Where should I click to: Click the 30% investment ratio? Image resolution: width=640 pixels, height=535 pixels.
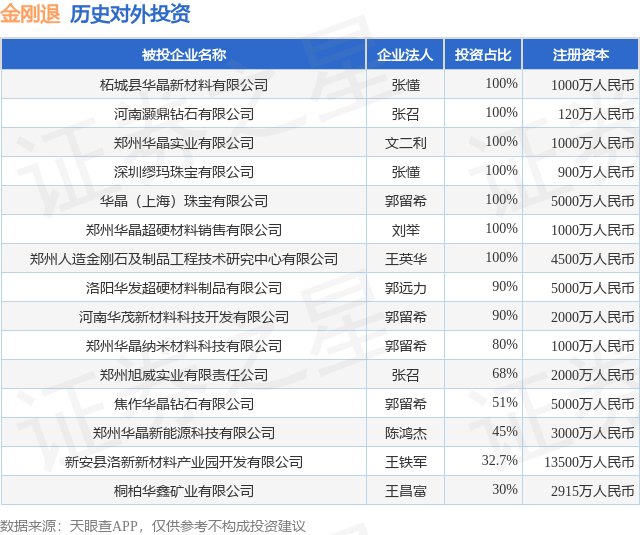pyautogui.click(x=505, y=489)
